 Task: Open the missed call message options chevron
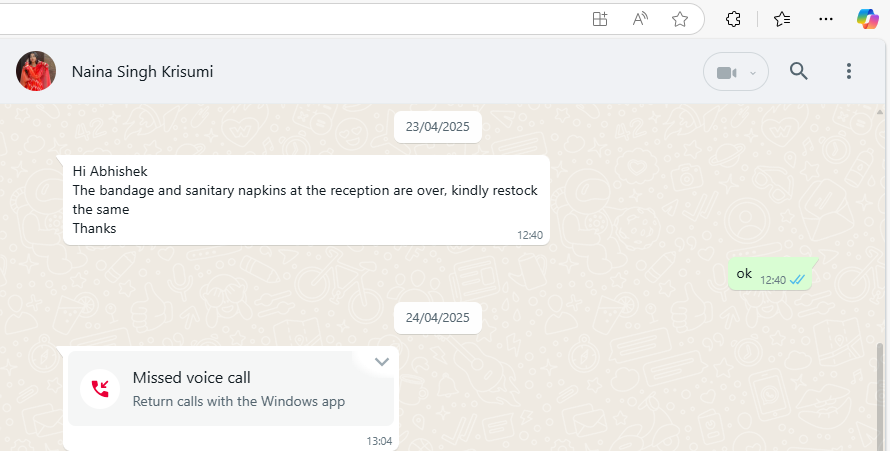click(x=381, y=362)
